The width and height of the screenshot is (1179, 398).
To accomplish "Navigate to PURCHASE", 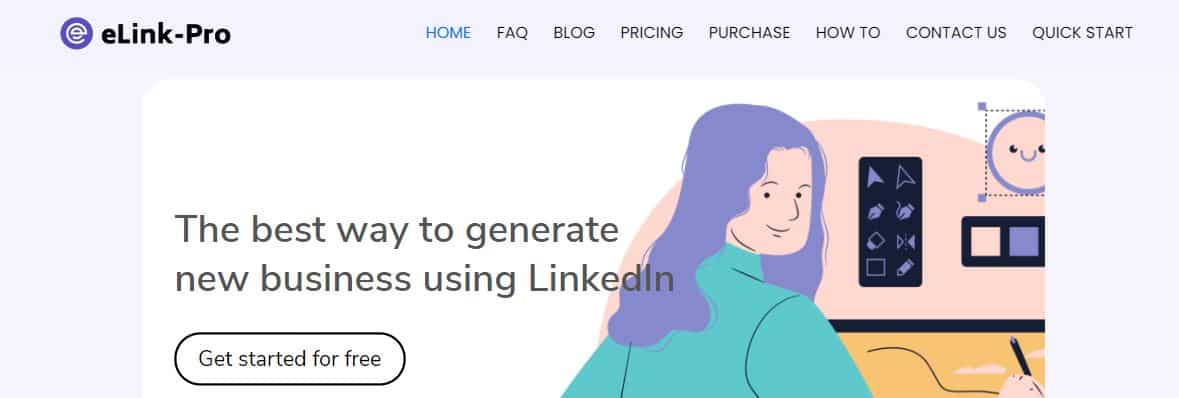I will (749, 33).
